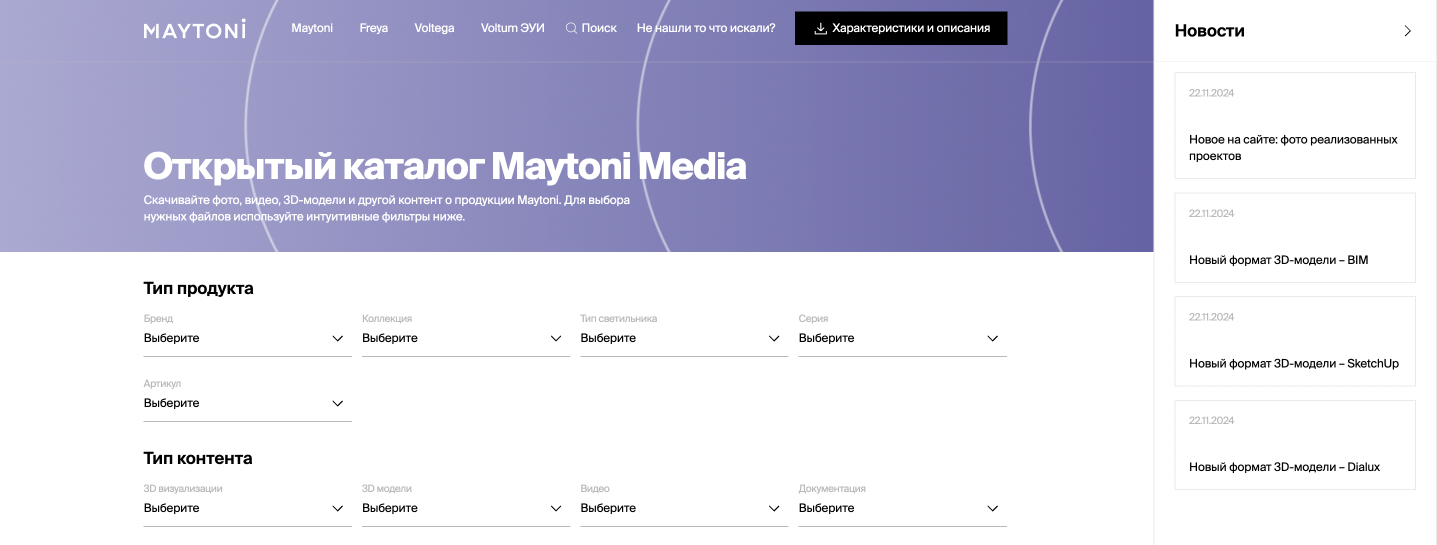The width and height of the screenshot is (1437, 545).
Task: Click the Новости panel heading
Action: [x=1210, y=31]
